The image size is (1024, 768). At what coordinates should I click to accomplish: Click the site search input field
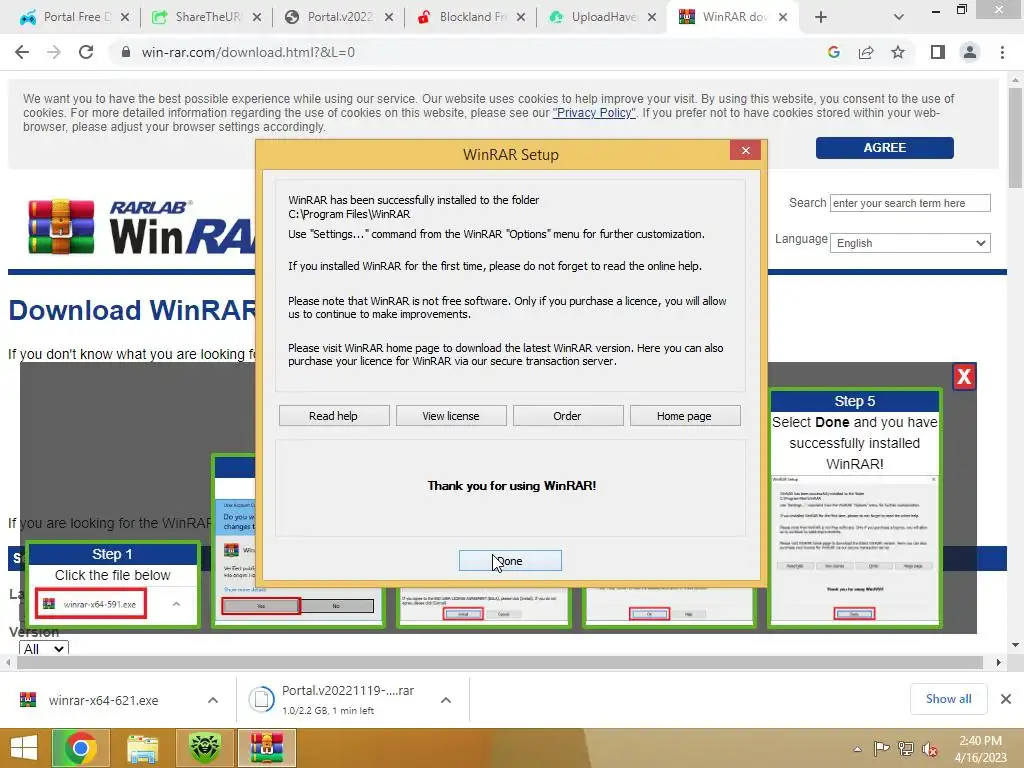[910, 203]
